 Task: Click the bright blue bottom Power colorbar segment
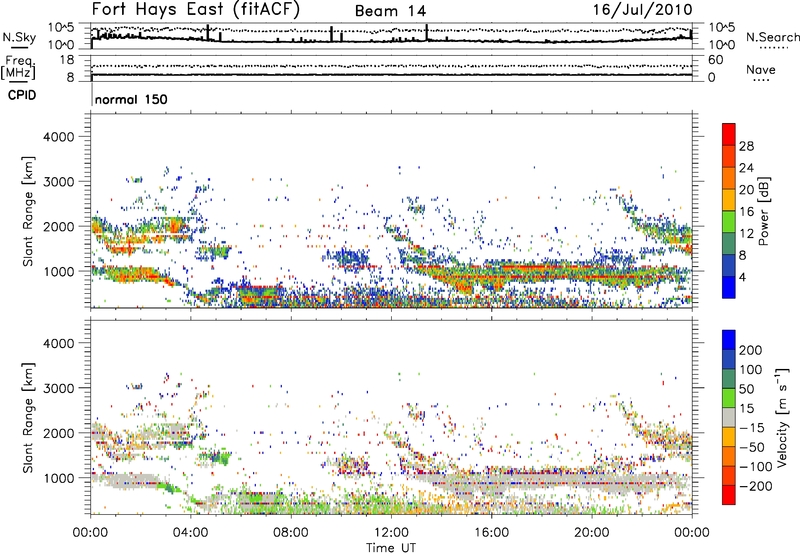click(729, 288)
